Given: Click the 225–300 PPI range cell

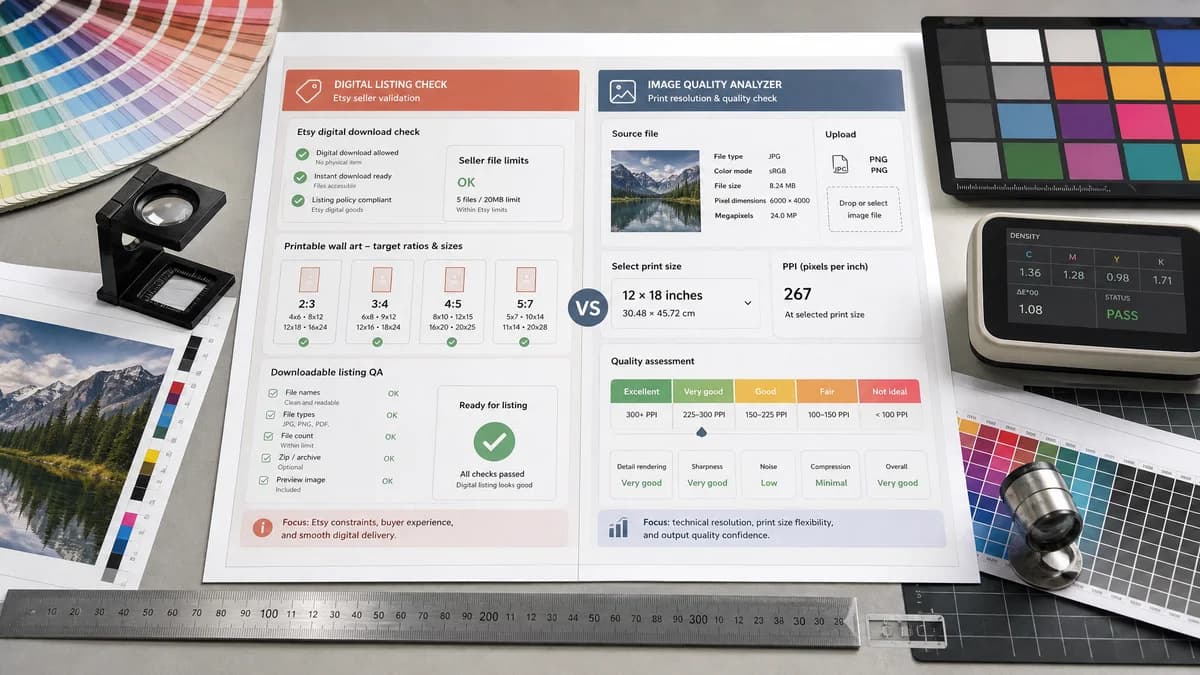Looking at the screenshot, I should (703, 415).
